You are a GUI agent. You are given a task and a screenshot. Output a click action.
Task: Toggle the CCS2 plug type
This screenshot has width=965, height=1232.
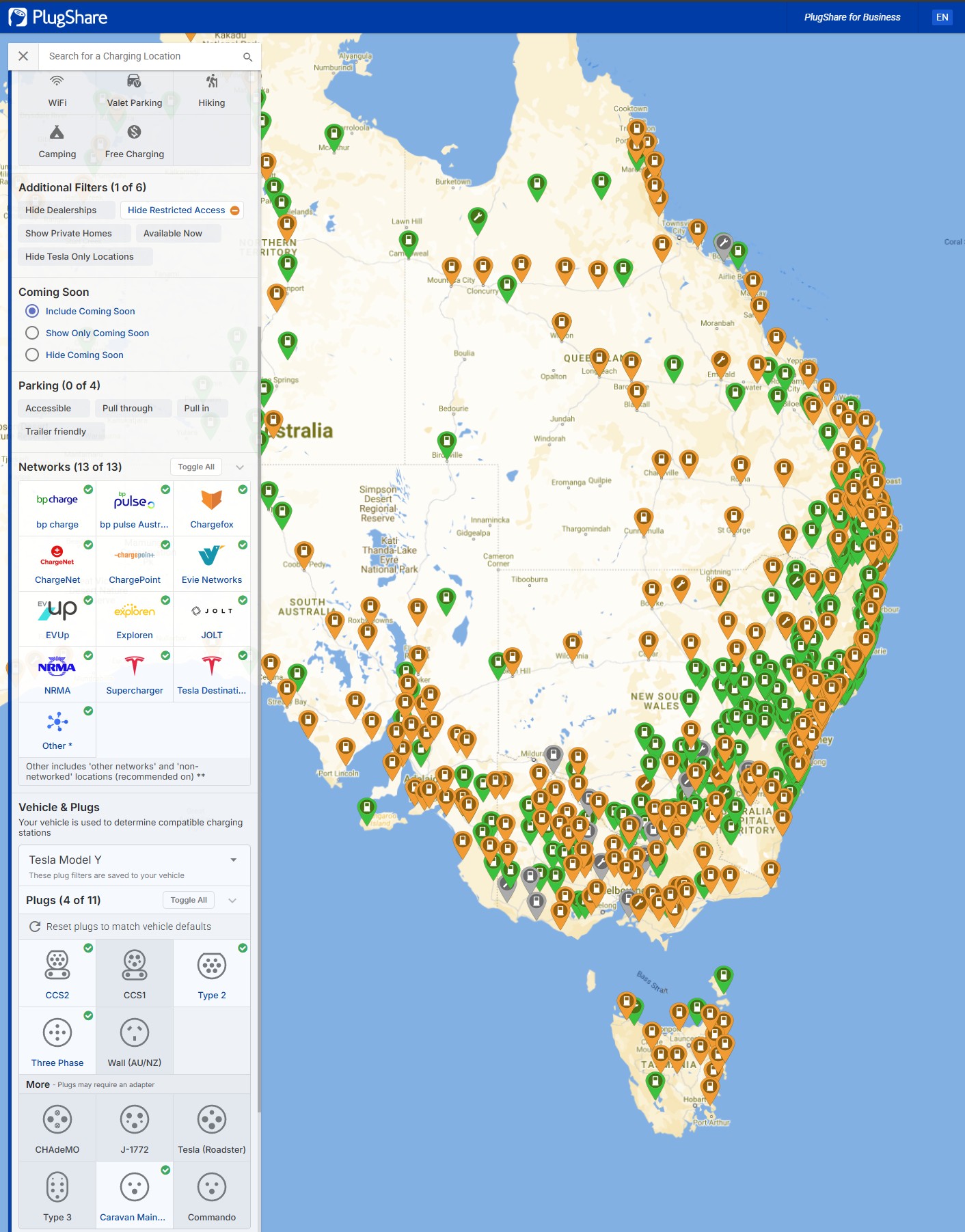click(57, 973)
